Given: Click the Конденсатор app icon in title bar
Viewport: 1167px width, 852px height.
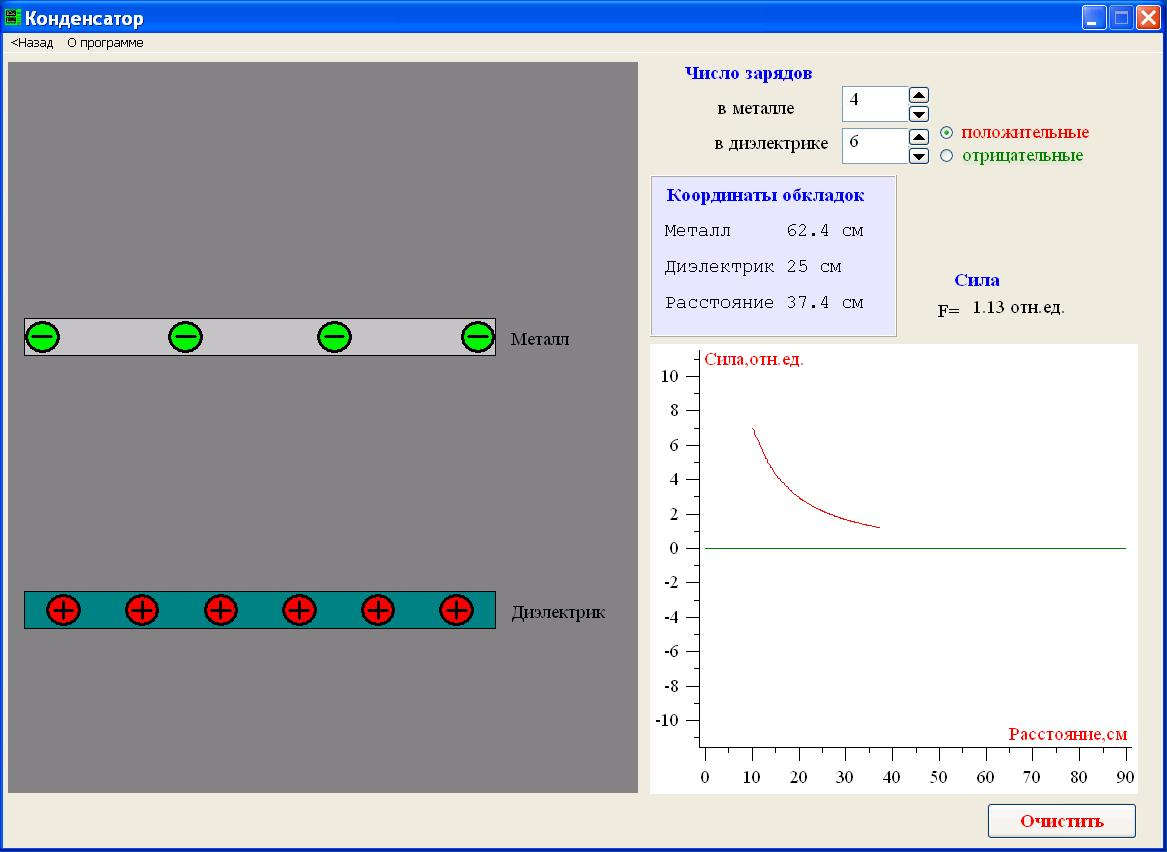Looking at the screenshot, I should tap(13, 18).
